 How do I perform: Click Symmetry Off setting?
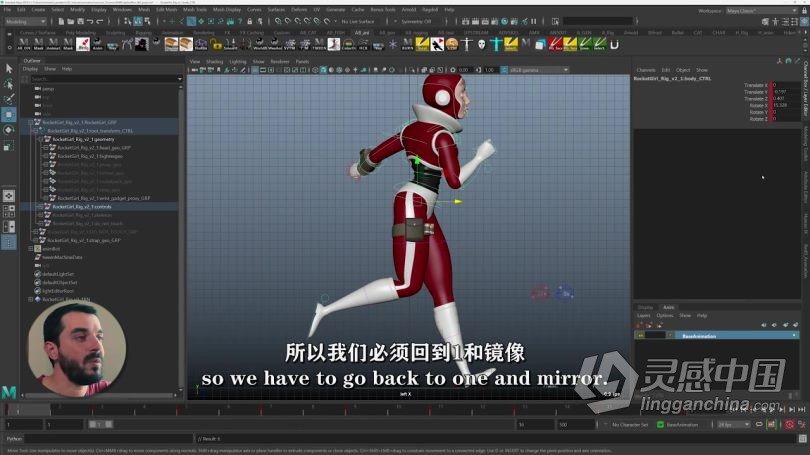tap(416, 22)
